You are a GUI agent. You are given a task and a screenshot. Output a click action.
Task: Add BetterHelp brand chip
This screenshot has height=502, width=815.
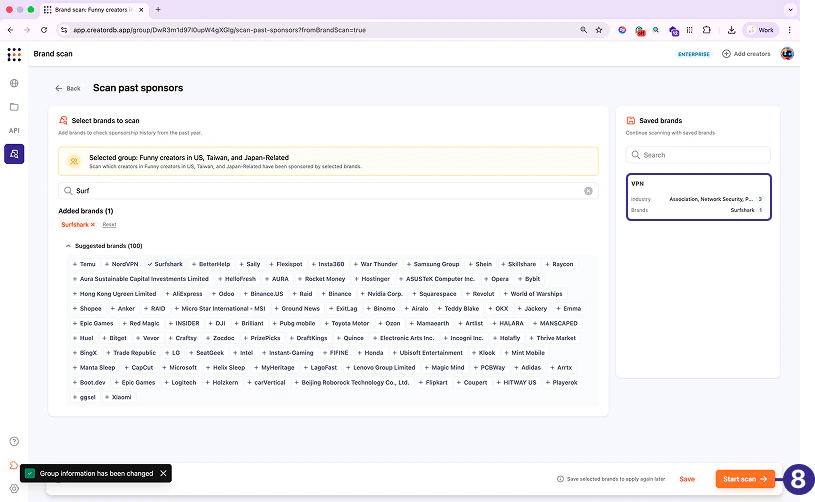211,264
